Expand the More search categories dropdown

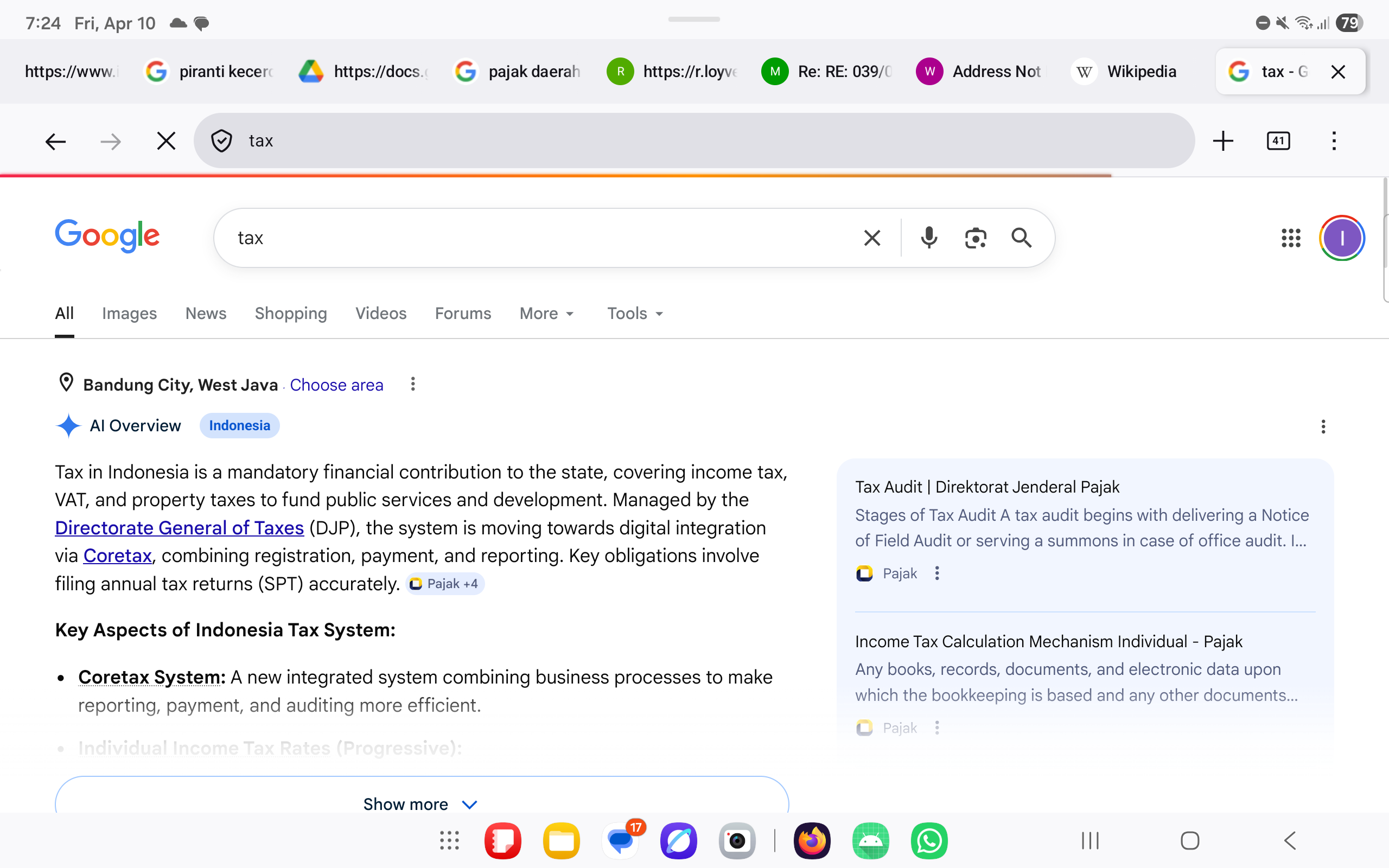point(545,314)
